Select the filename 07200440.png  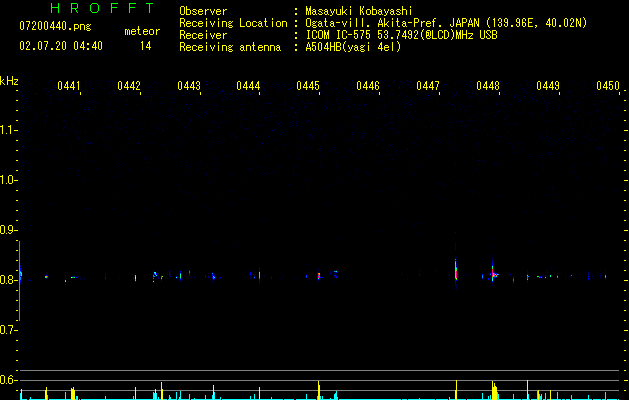pos(55,26)
